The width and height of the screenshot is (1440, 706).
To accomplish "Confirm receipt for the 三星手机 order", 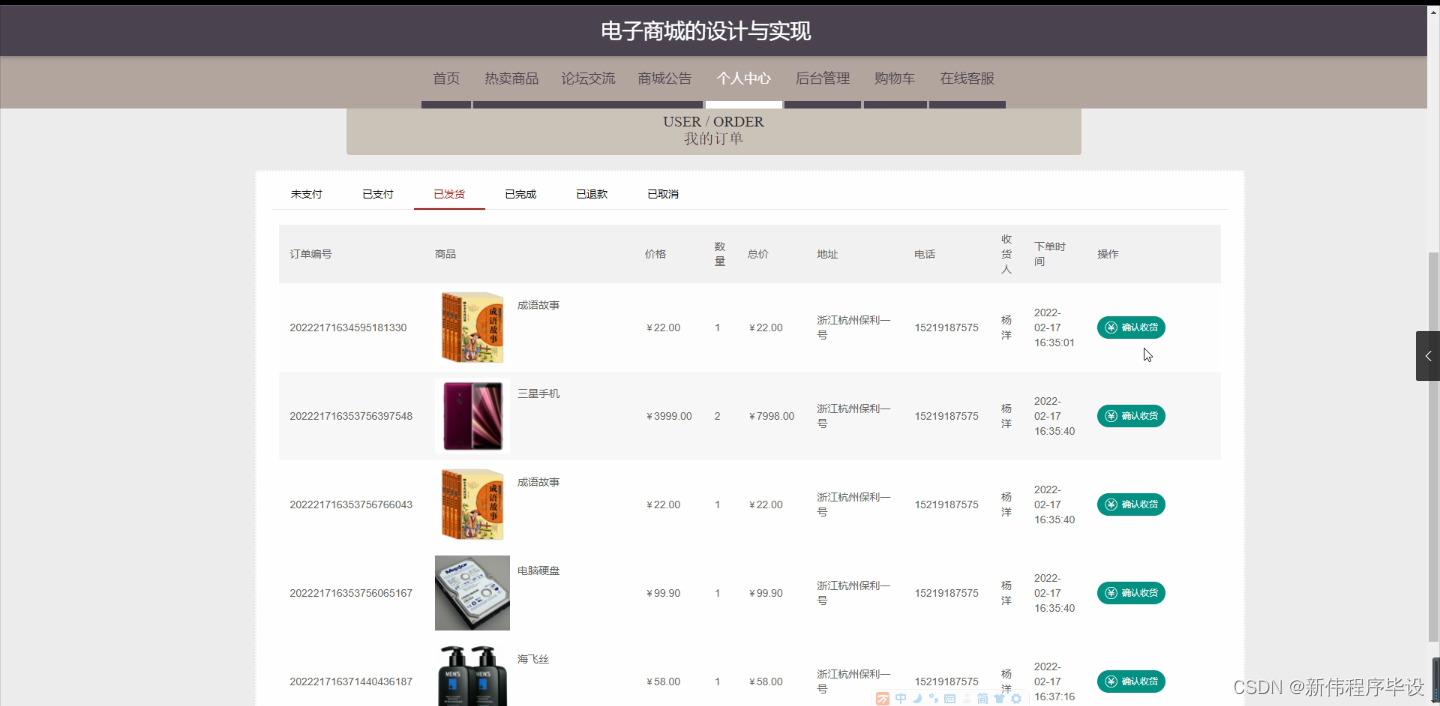I will coord(1131,416).
